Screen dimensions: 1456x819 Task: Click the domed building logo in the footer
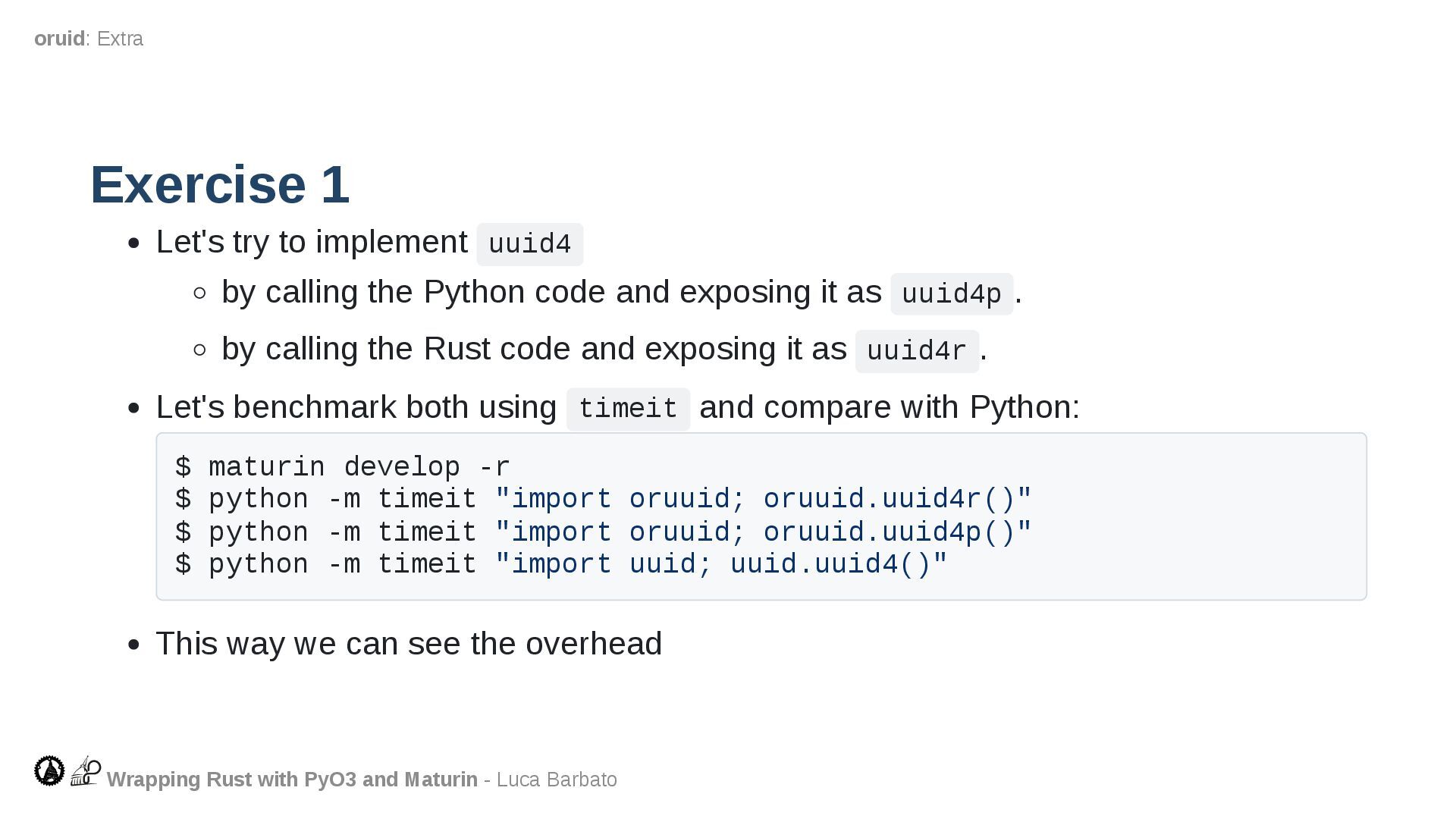click(x=86, y=770)
